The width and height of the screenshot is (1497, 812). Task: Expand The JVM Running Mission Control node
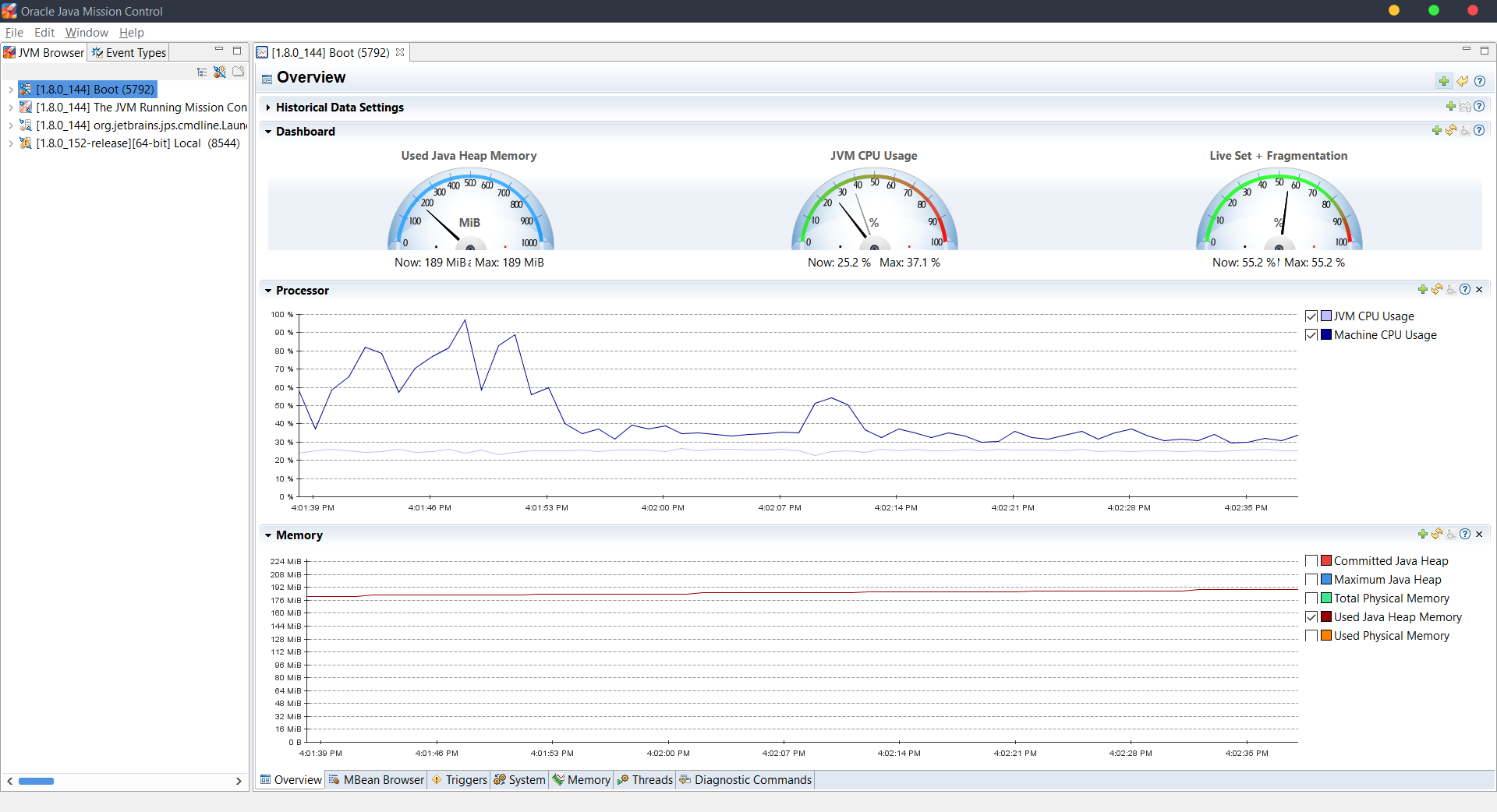coord(10,108)
